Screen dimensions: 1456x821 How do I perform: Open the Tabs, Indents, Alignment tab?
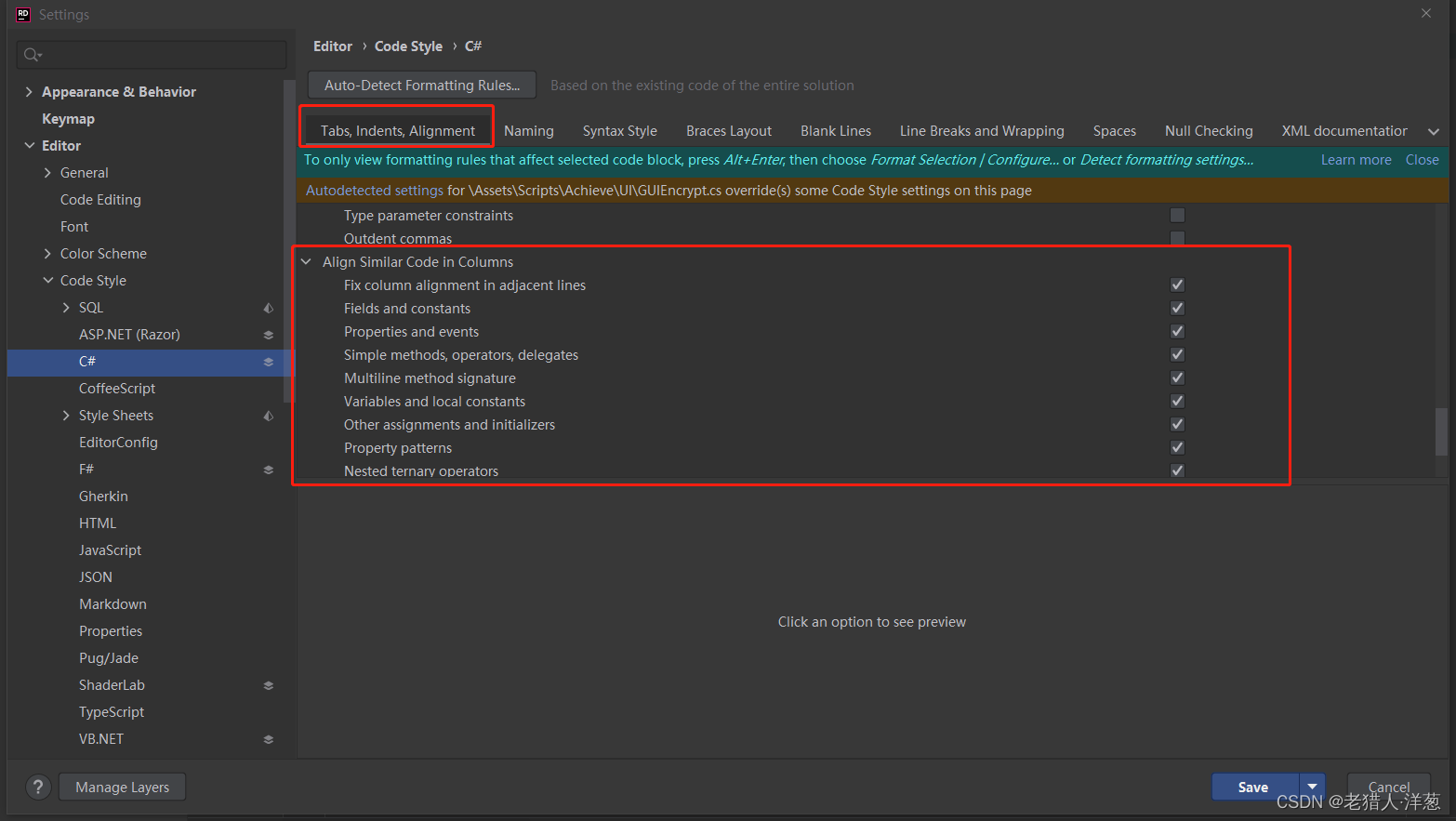coord(398,131)
